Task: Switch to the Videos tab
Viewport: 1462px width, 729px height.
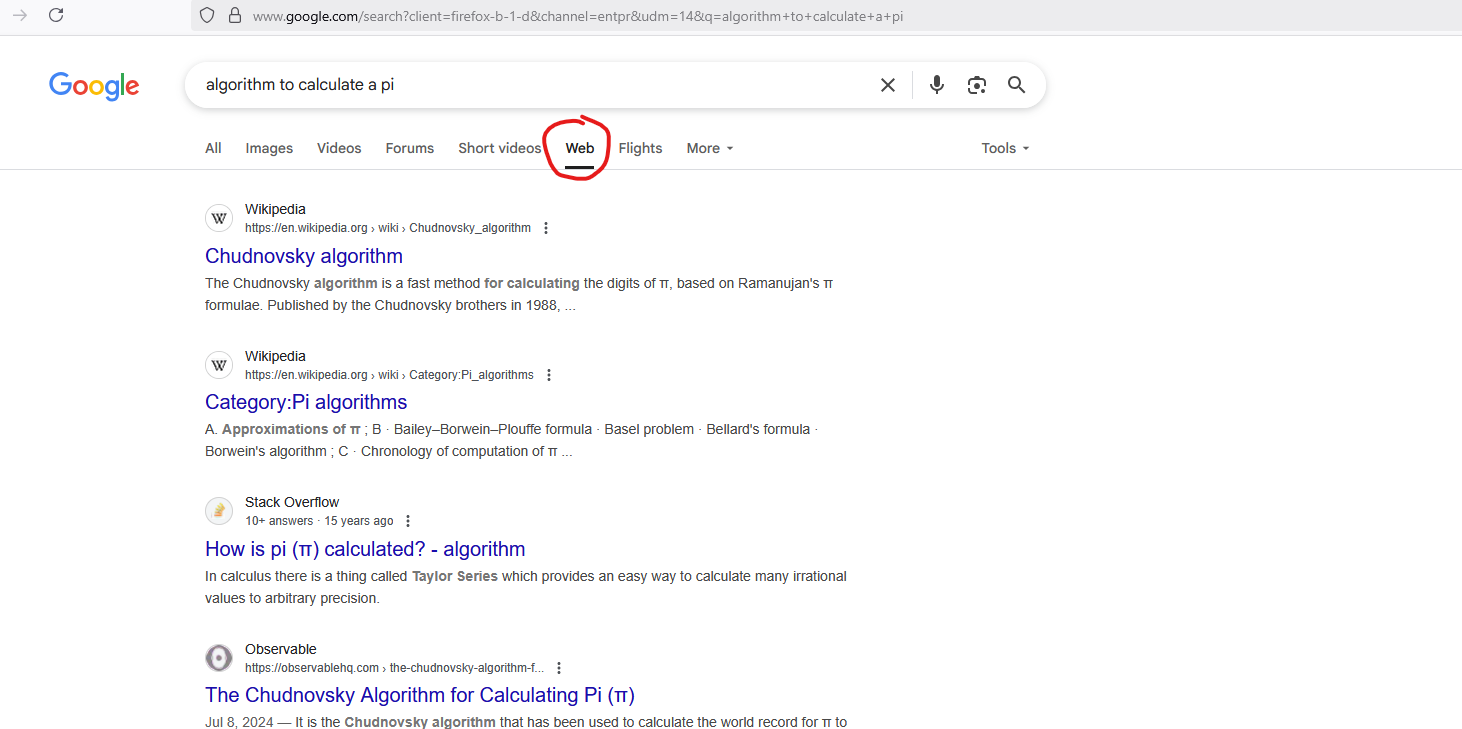Action: tap(339, 148)
